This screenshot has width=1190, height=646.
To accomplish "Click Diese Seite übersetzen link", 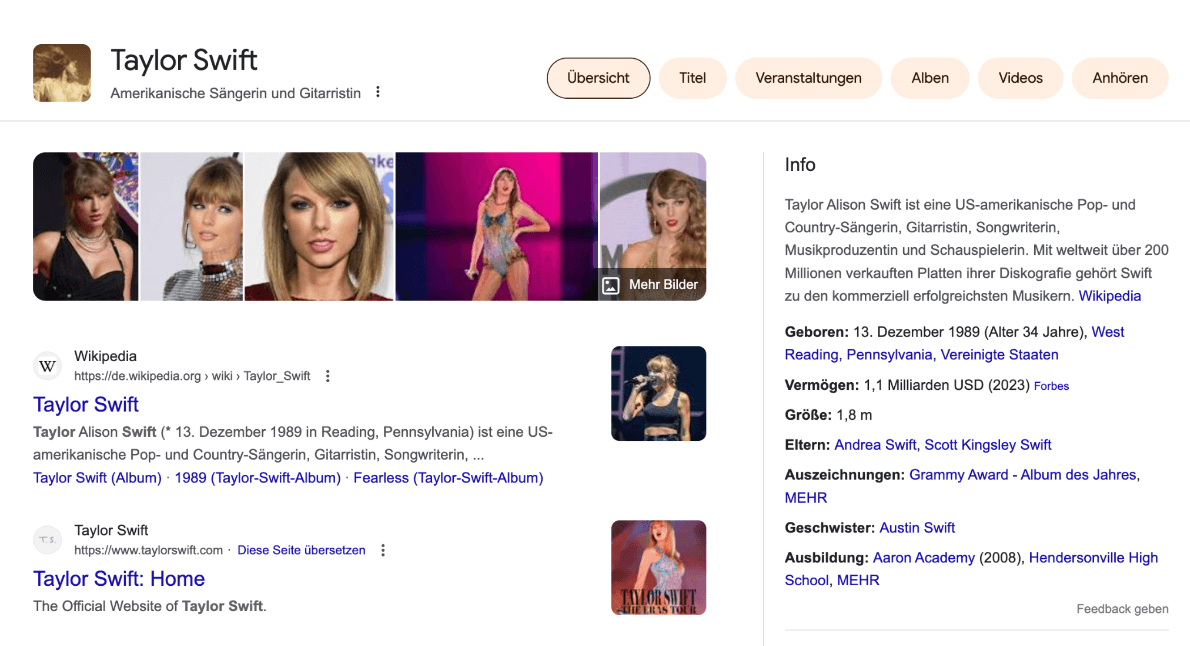I will tap(301, 550).
